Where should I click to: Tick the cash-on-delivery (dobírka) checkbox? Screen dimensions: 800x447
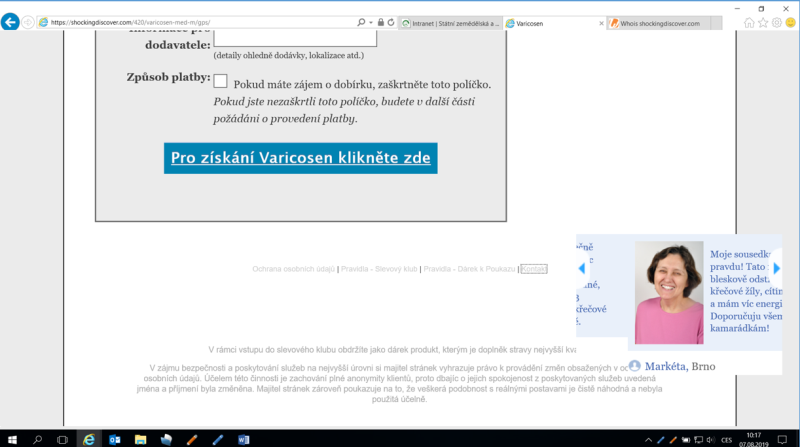(x=220, y=81)
